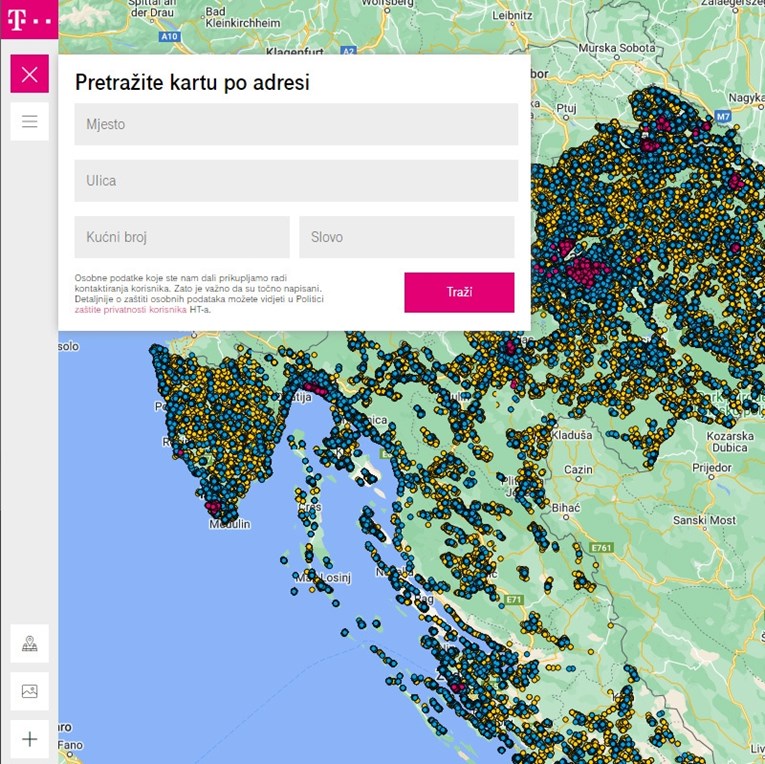Focus the Mjesto input field
The height and width of the screenshot is (764, 765).
coord(296,124)
